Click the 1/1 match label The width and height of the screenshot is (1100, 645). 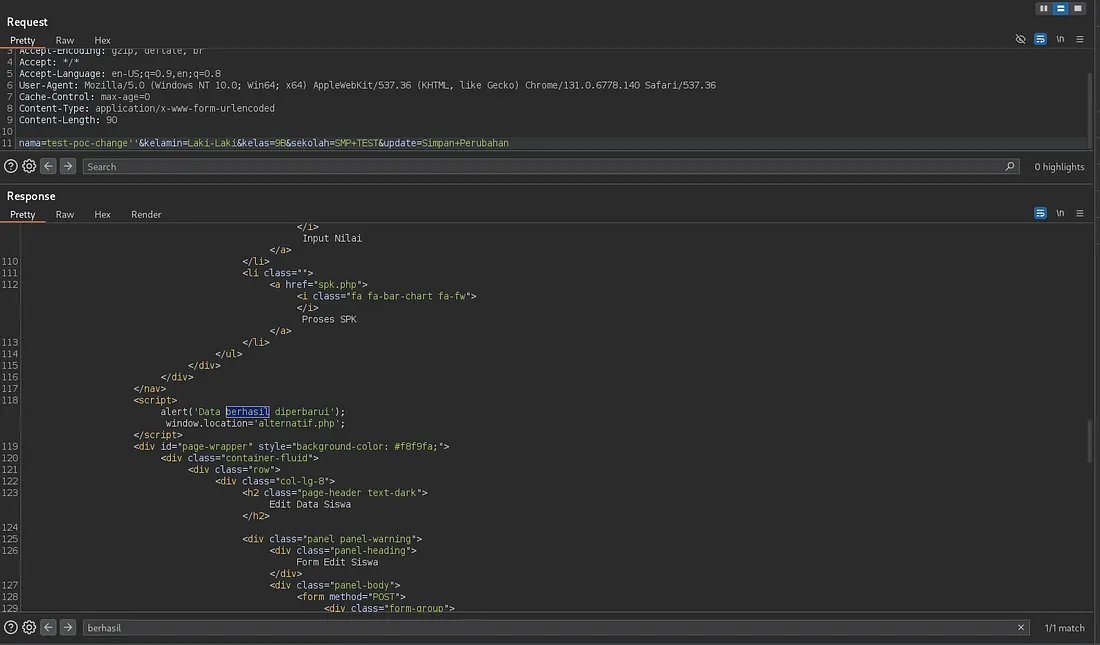coord(1064,628)
